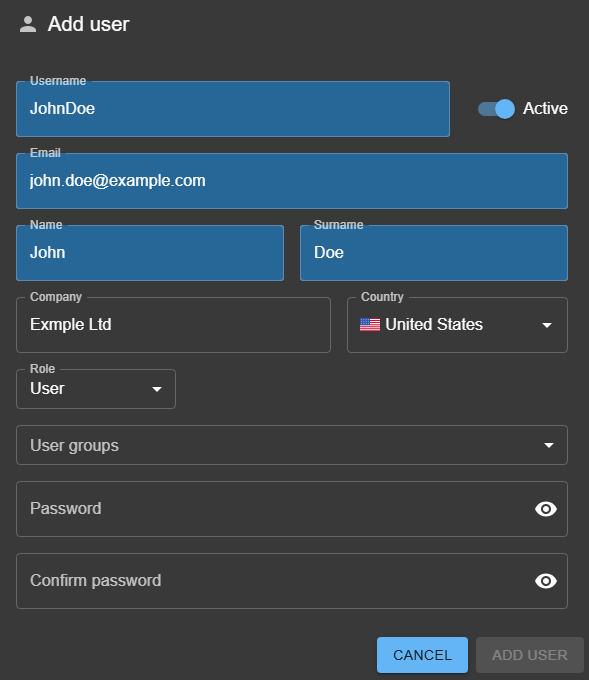
Task: Select the Name field containing John
Action: tap(150, 253)
